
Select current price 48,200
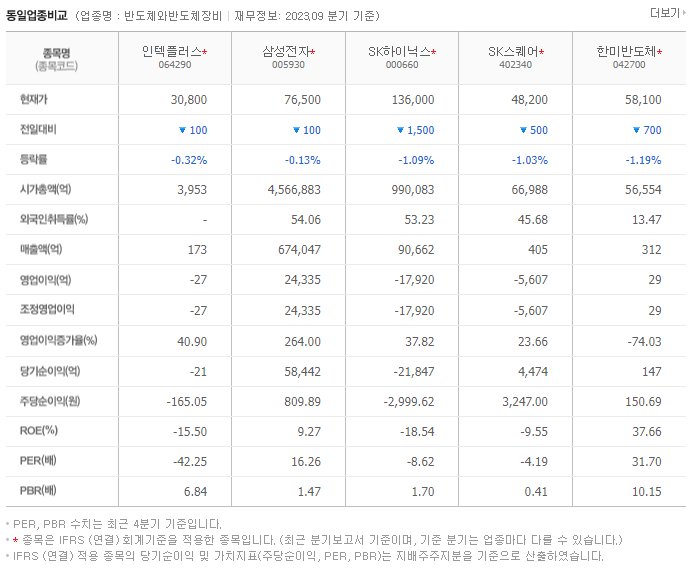pyautogui.click(x=530, y=100)
